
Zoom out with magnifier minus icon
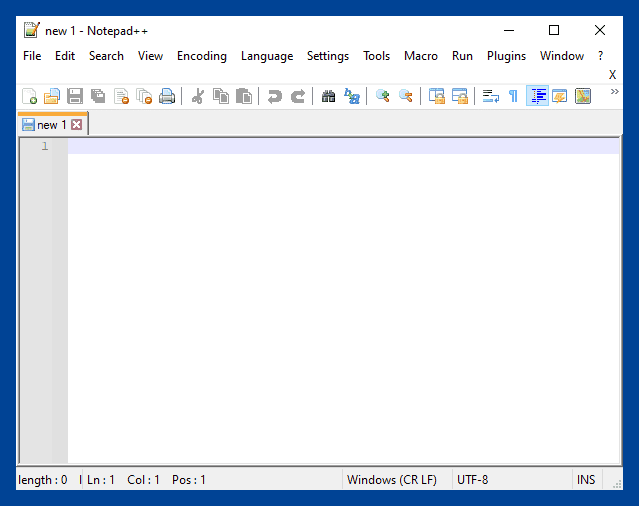(406, 97)
